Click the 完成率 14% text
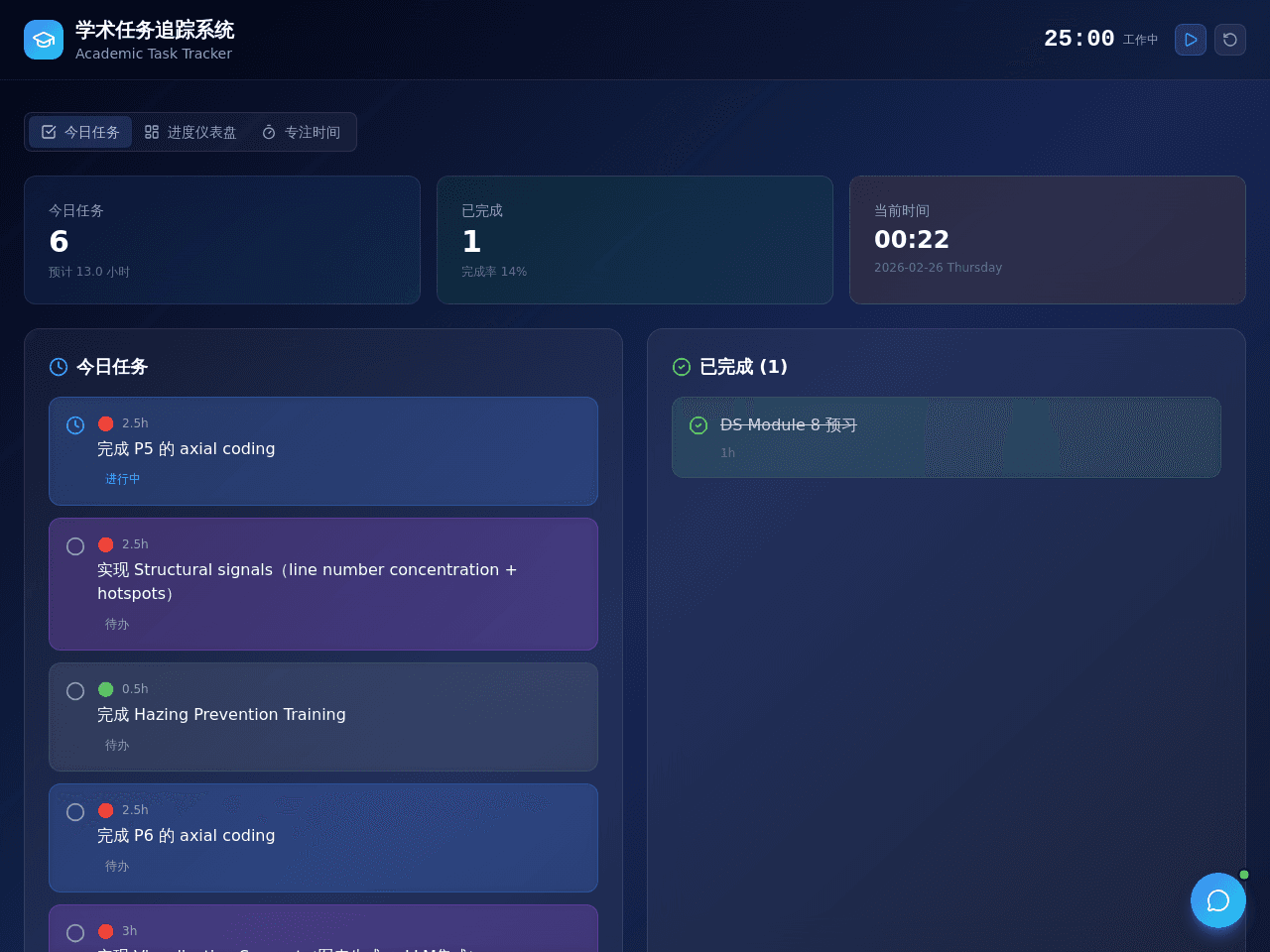The height and width of the screenshot is (952, 1270). tap(494, 272)
